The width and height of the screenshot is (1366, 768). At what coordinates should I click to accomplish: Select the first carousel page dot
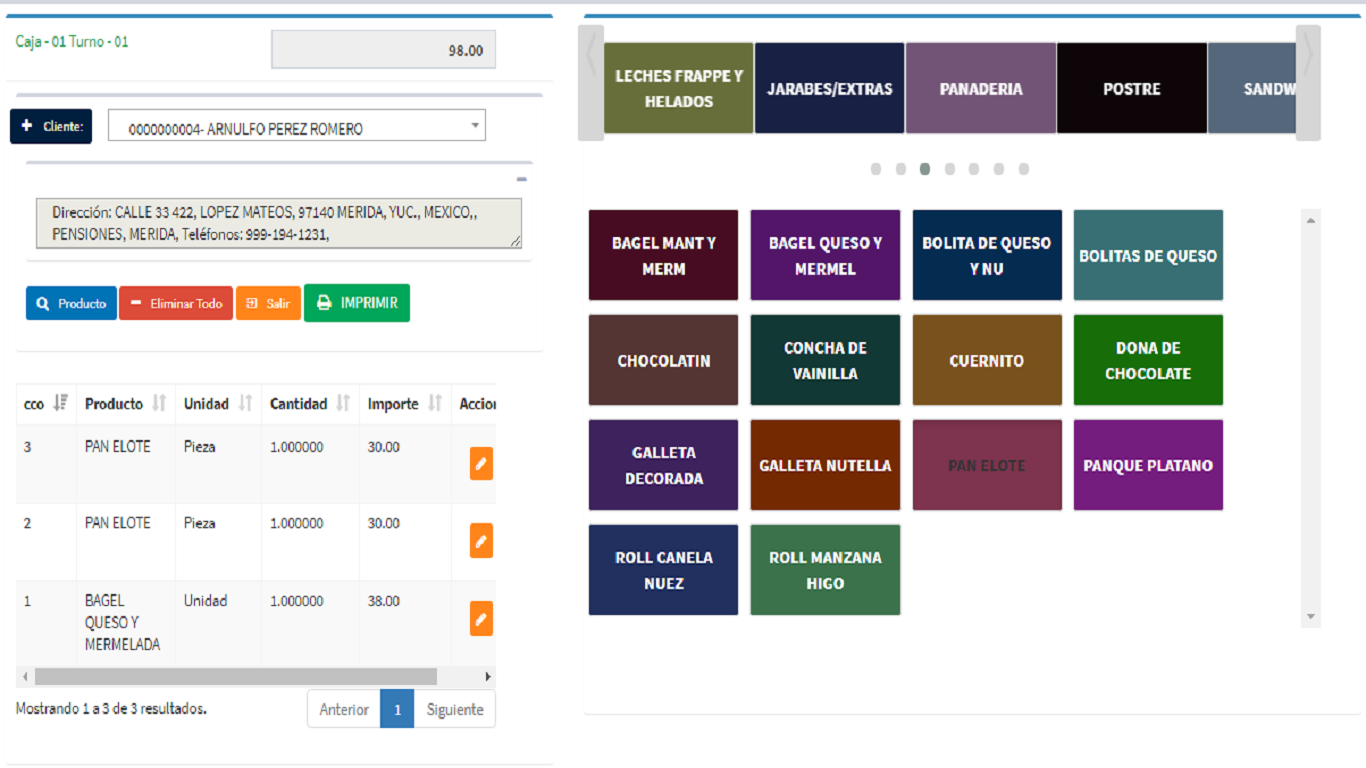(876, 169)
